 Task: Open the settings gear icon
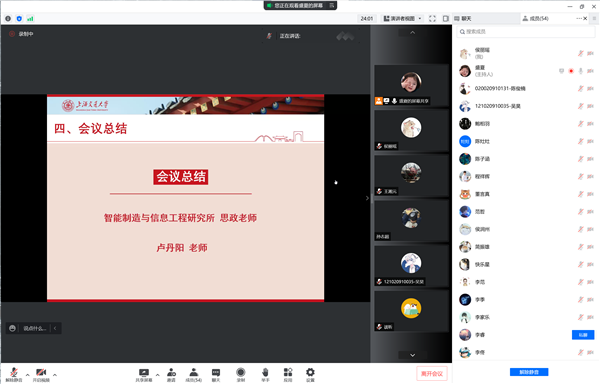310,374
